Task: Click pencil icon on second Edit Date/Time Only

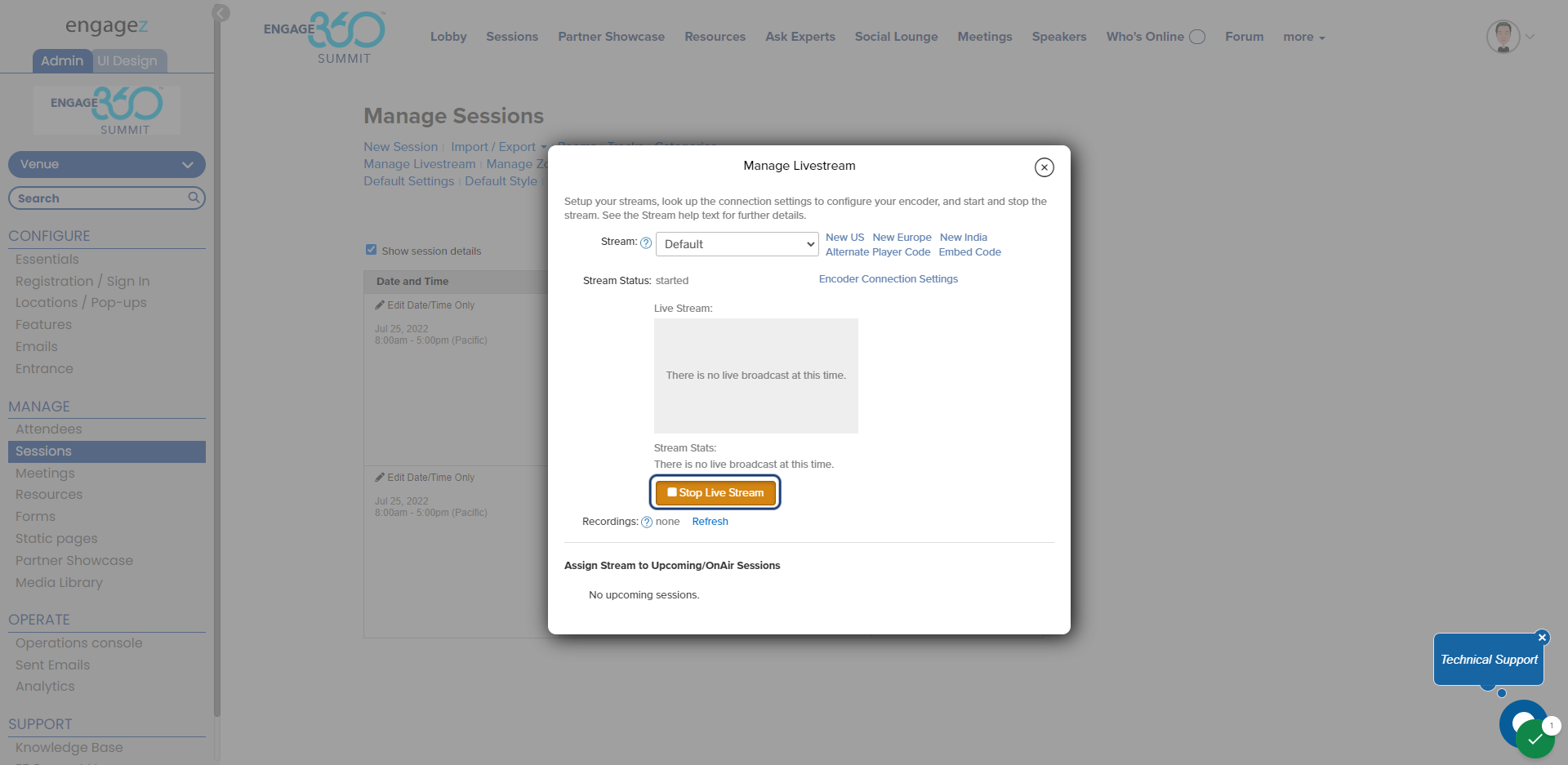Action: [x=380, y=477]
